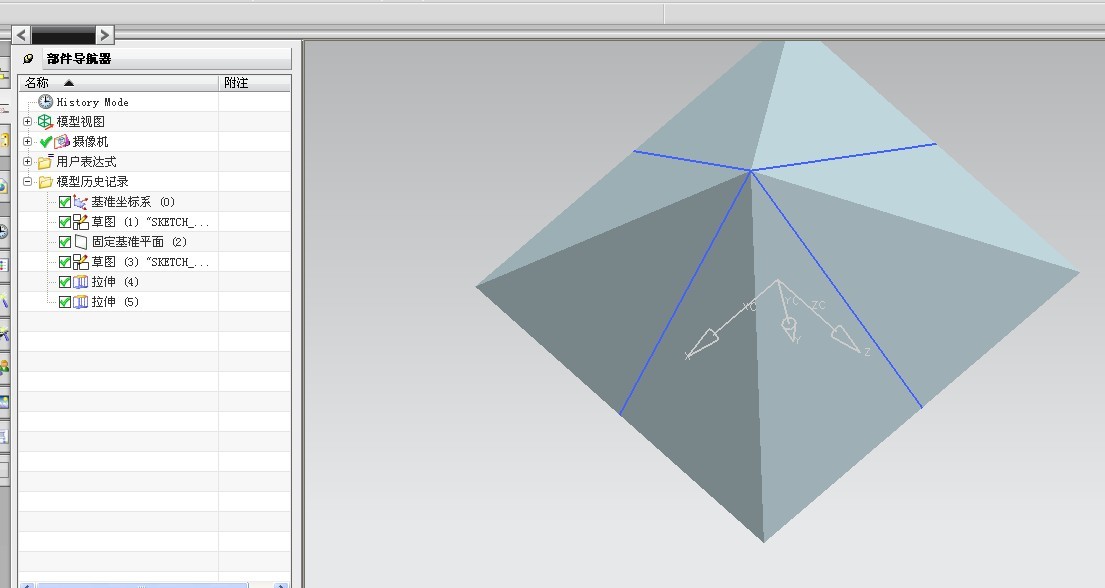Click the 模型视图 green cube icon

pos(45,122)
